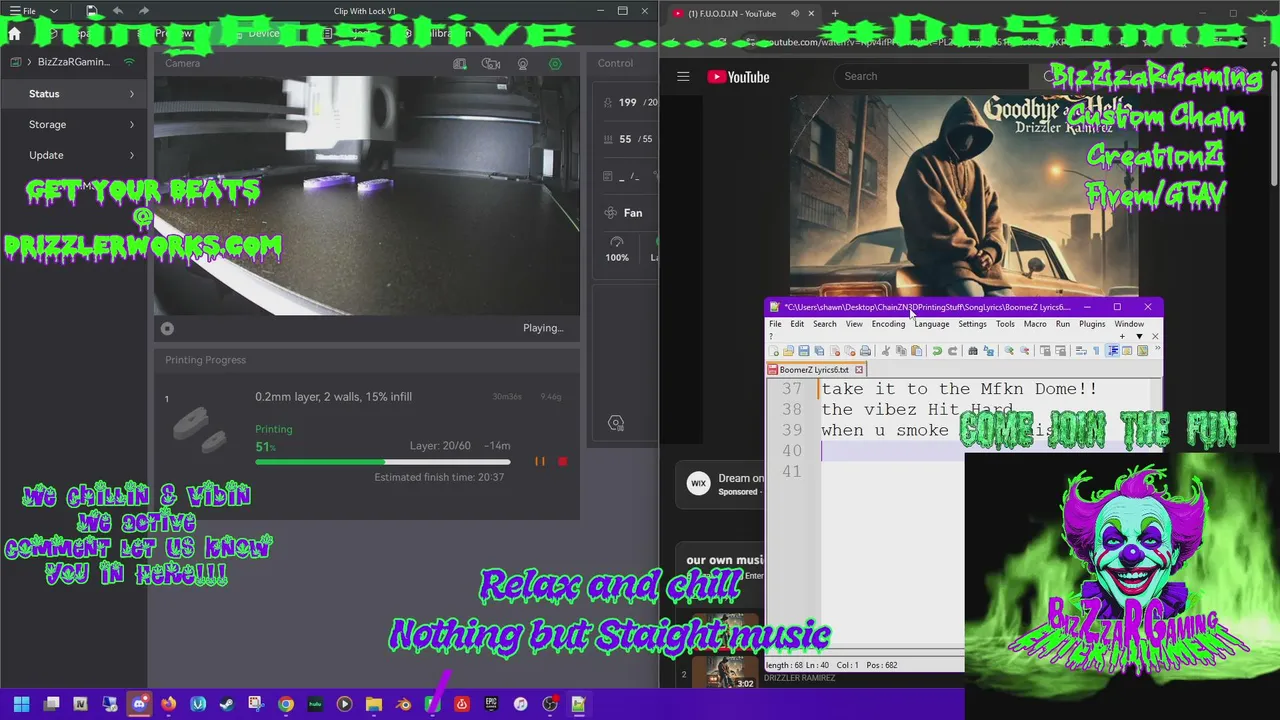Open the File menu in Bambu Studio
Viewport: 1280px width, 720px height.
pos(22,11)
